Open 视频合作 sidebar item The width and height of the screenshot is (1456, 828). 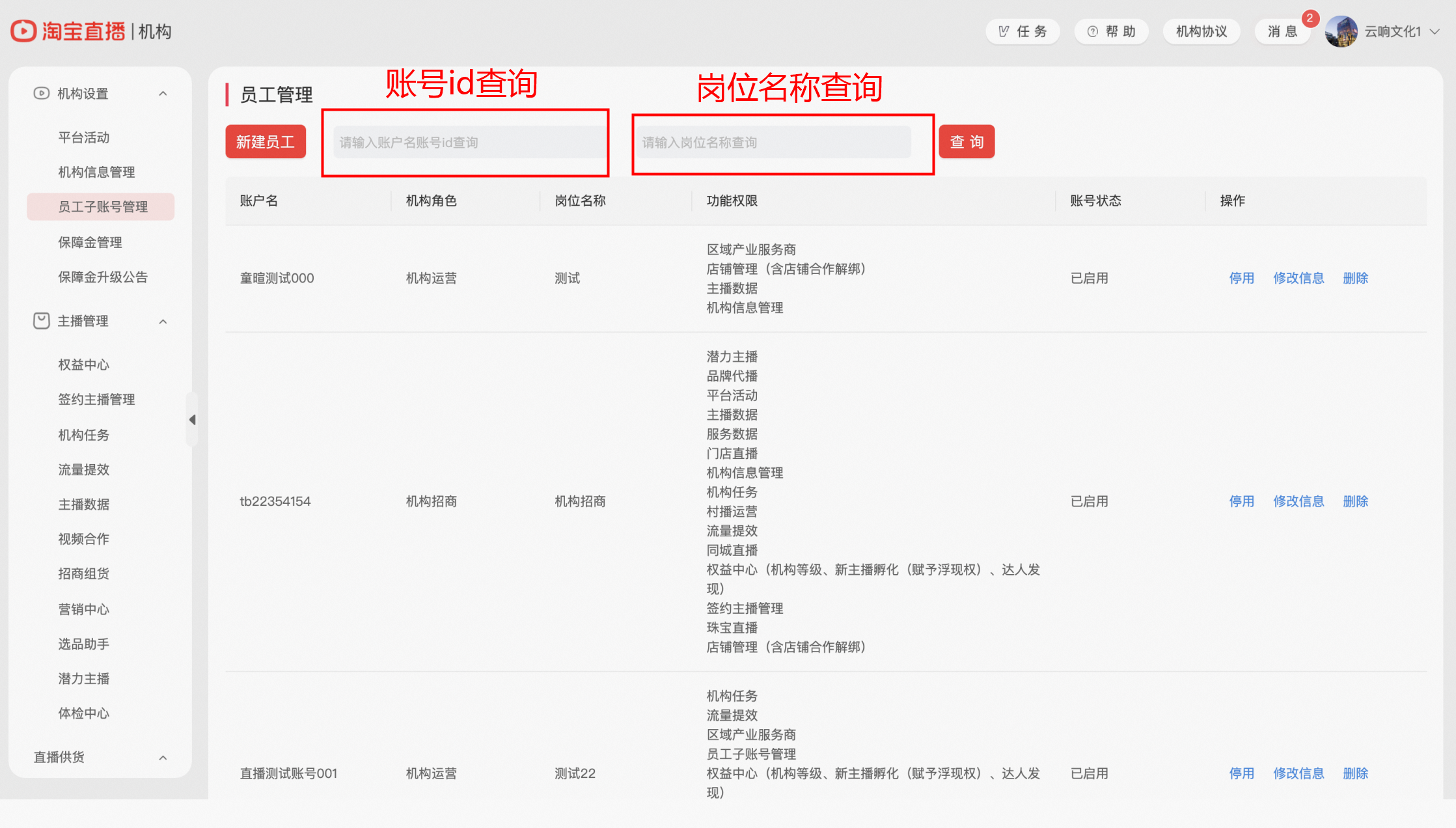(x=84, y=538)
